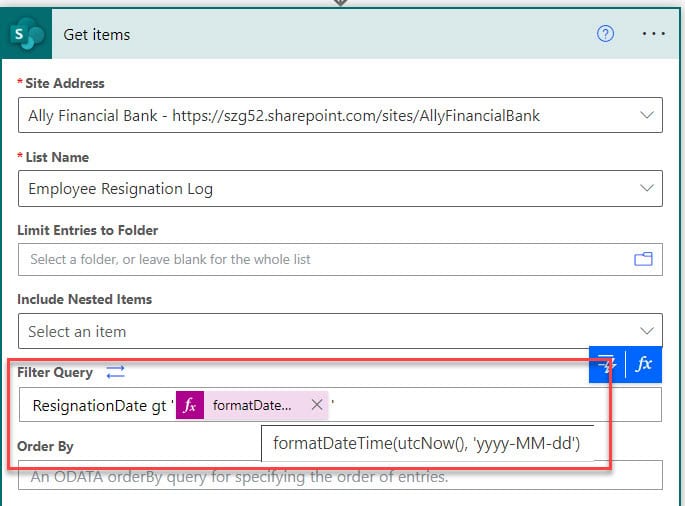Click the Order By input field
This screenshot has width=685, height=506.
340,475
